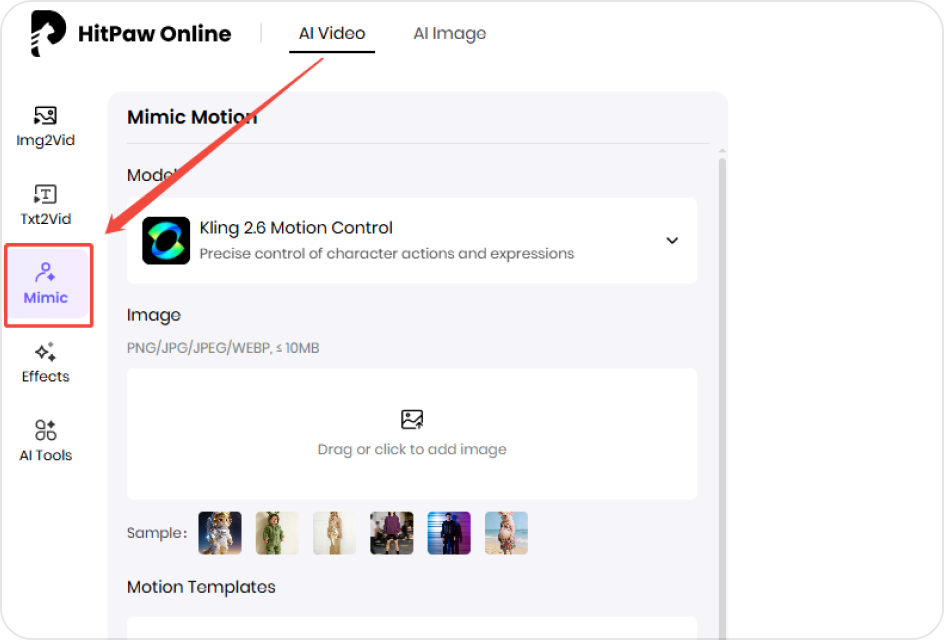Select the green jumpsuit toddler sample
This screenshot has width=944, height=640.
point(277,532)
